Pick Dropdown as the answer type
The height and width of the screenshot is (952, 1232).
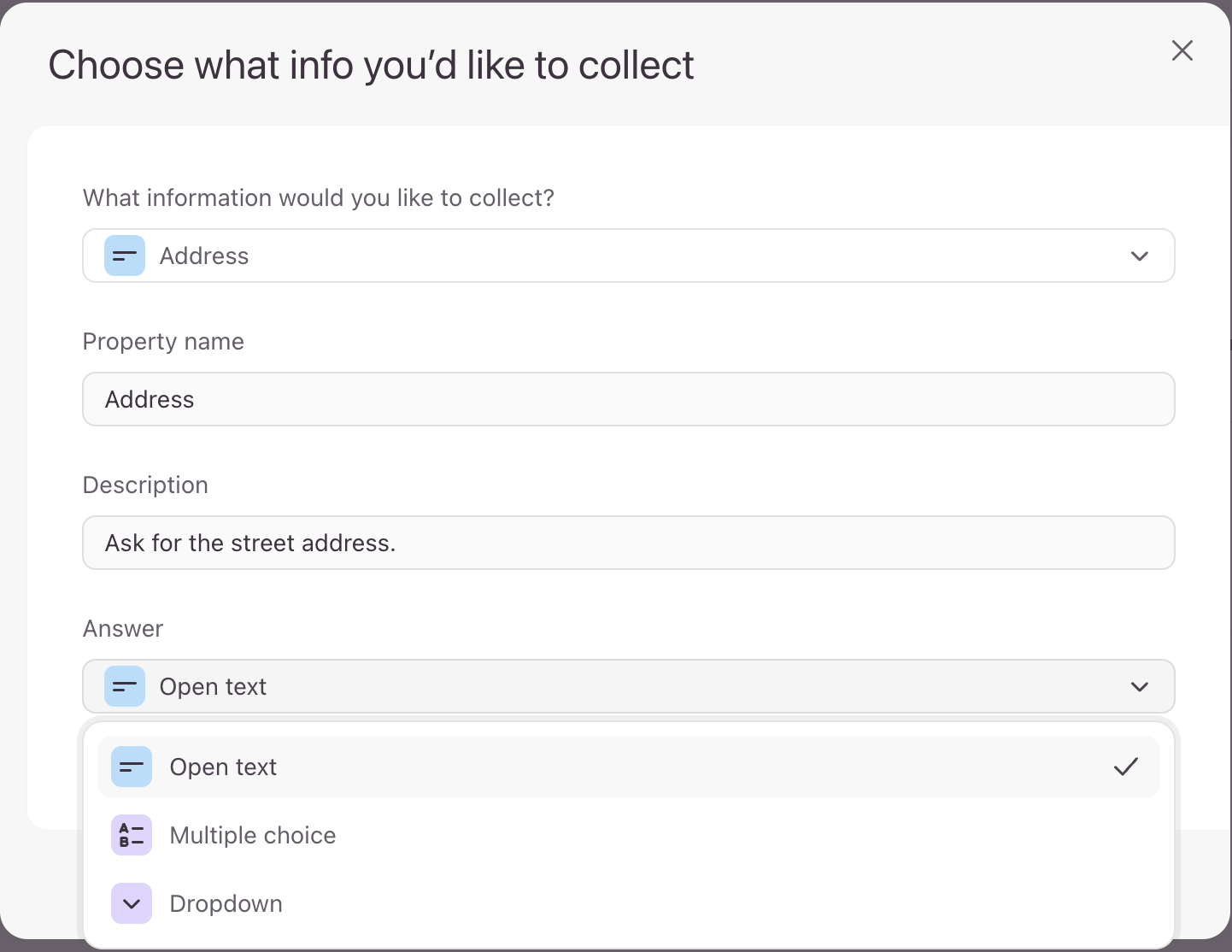226,904
